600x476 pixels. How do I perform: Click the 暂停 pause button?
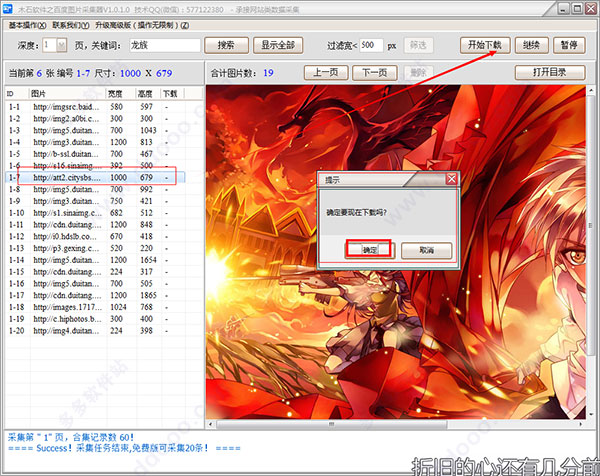[569, 45]
